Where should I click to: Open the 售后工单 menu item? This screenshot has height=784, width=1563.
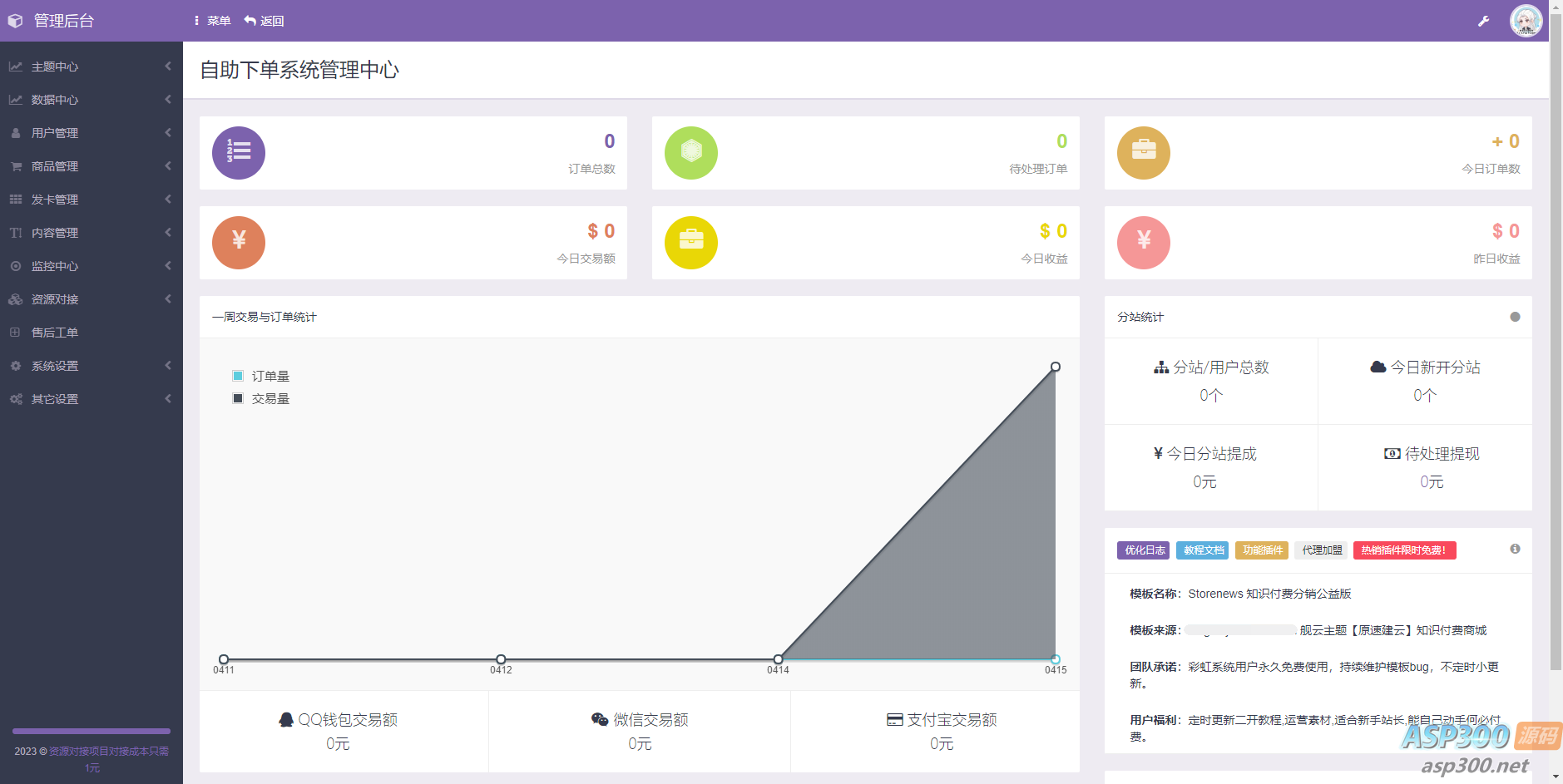(55, 333)
